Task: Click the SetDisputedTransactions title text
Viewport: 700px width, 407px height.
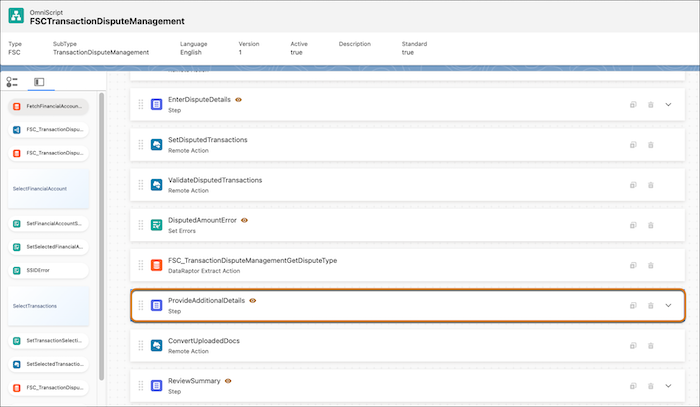Action: pyautogui.click(x=208, y=140)
